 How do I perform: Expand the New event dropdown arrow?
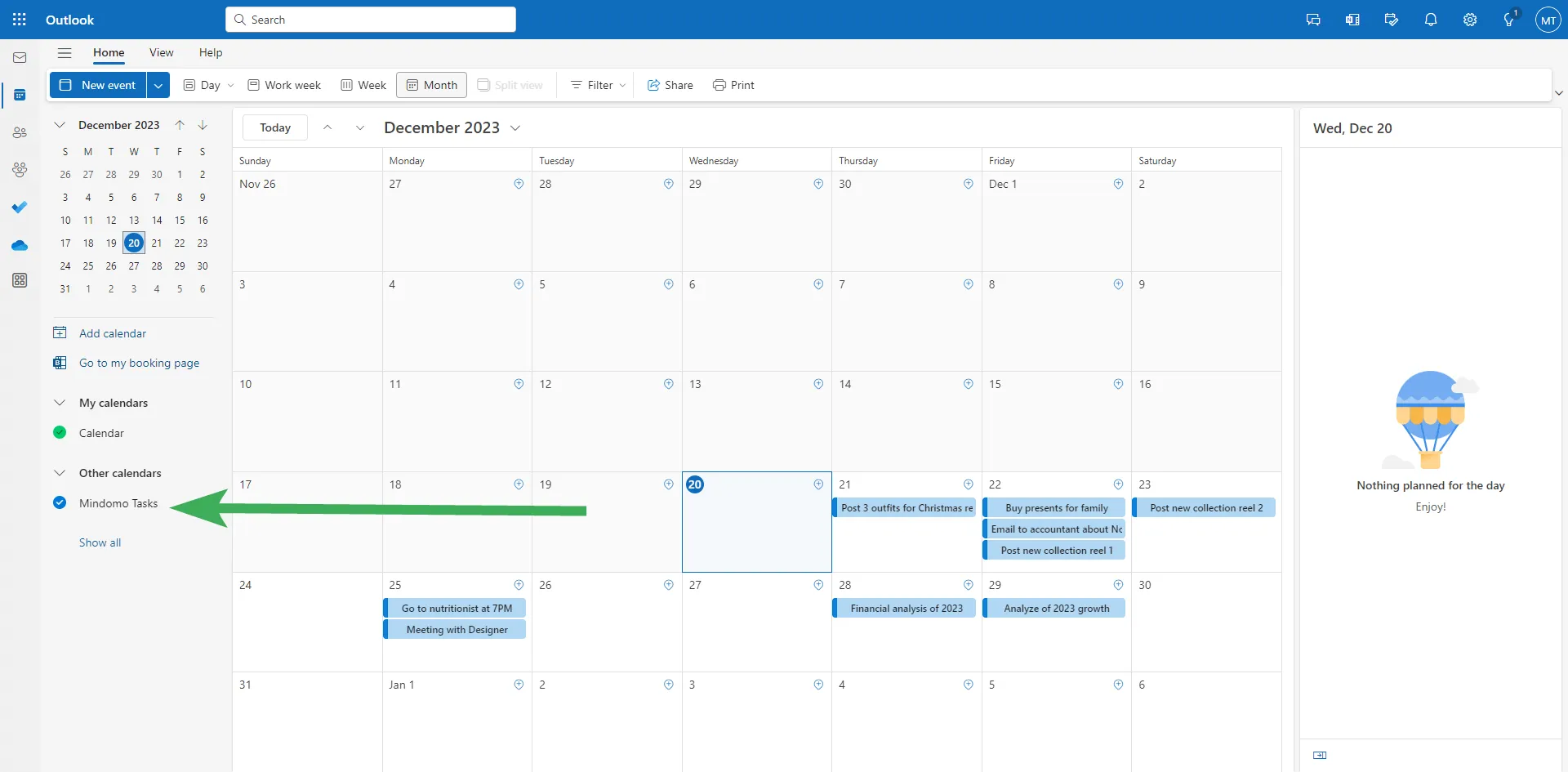(x=158, y=85)
